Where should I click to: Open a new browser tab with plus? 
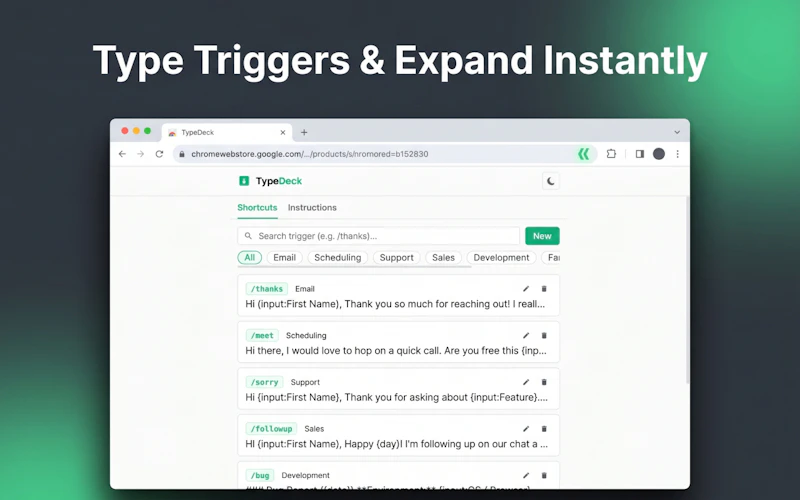(304, 132)
